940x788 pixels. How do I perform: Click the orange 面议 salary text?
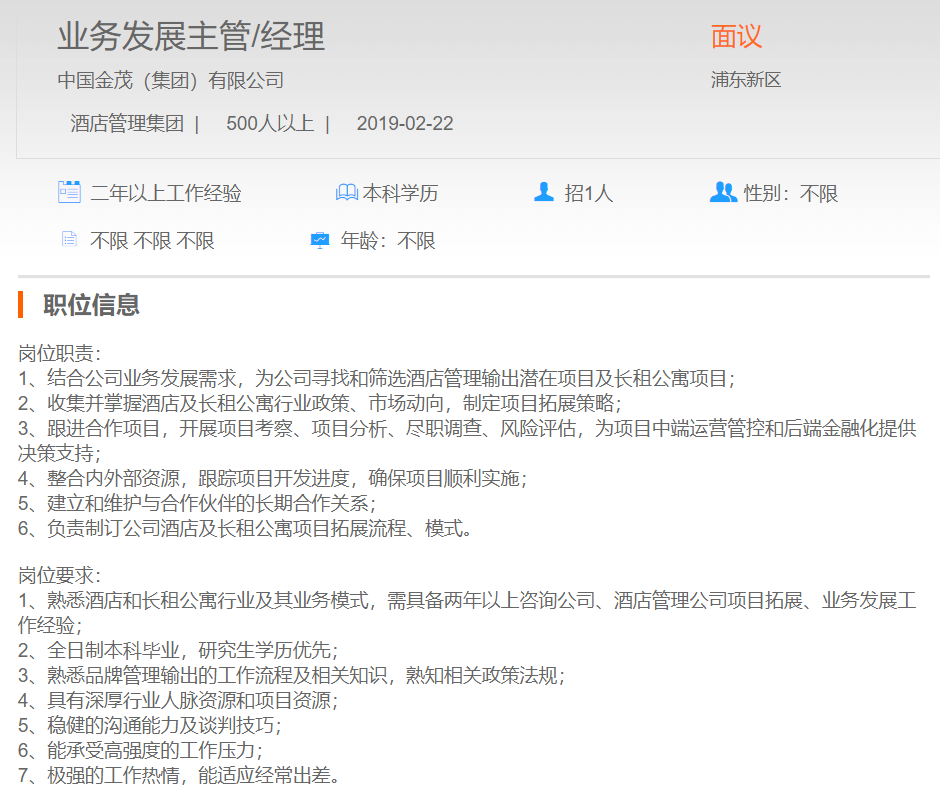(x=736, y=37)
